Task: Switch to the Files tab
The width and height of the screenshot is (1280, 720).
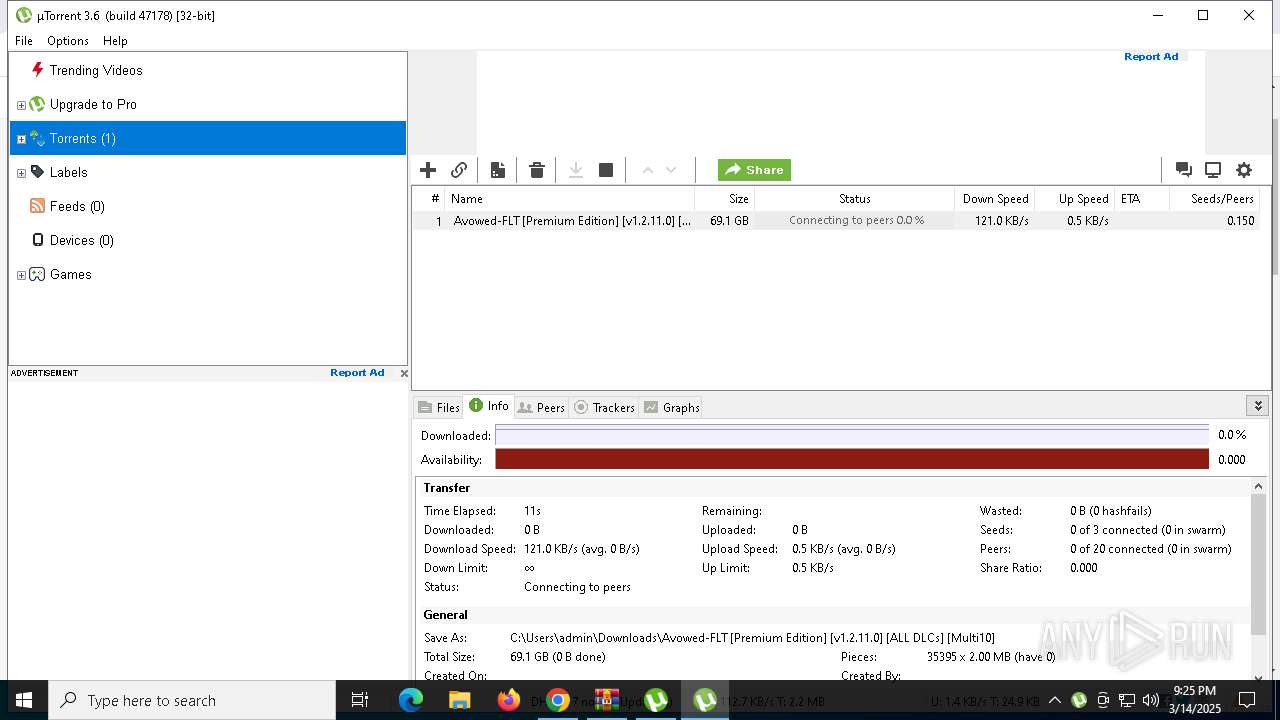Action: (x=439, y=407)
